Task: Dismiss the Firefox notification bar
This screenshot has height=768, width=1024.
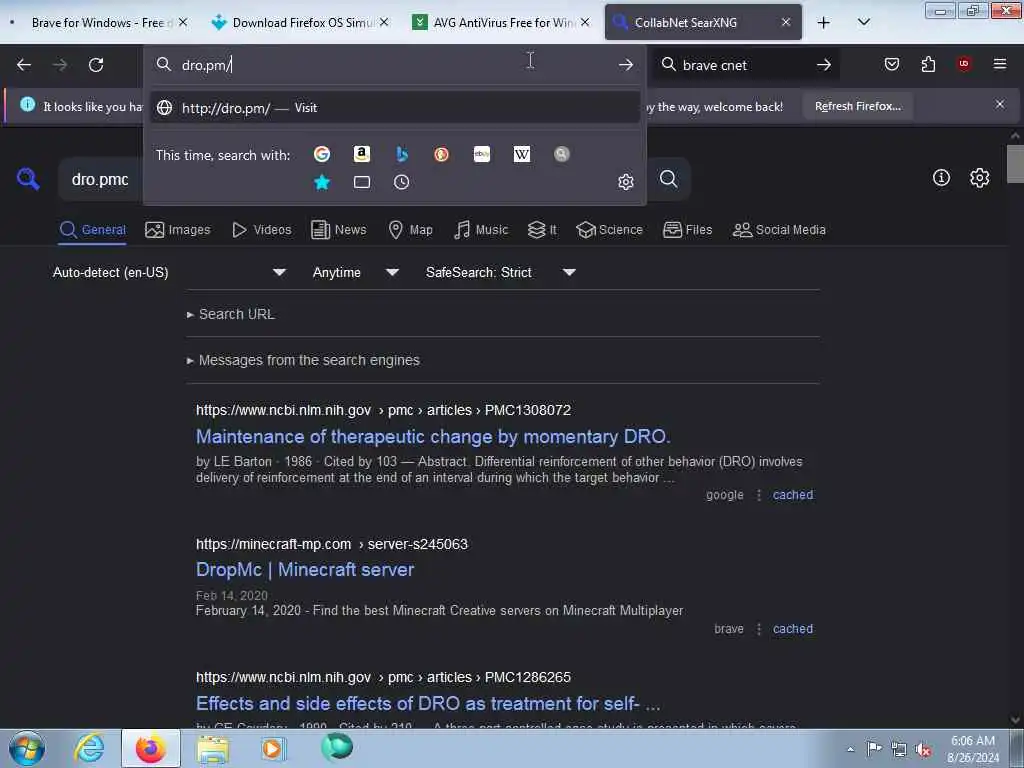Action: 1000,104
